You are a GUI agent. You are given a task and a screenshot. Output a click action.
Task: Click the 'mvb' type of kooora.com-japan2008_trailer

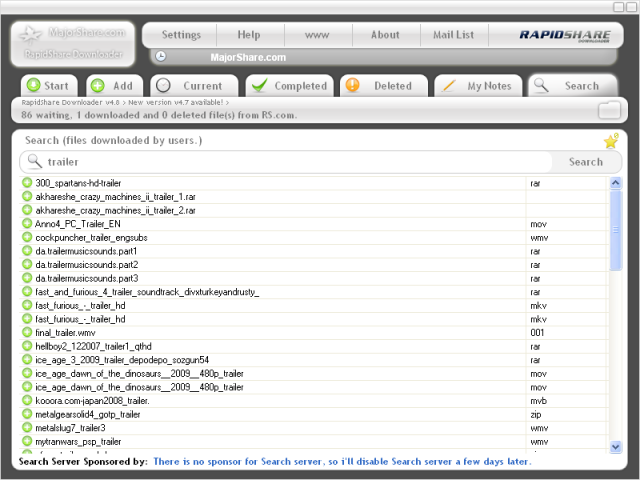click(x=538, y=401)
